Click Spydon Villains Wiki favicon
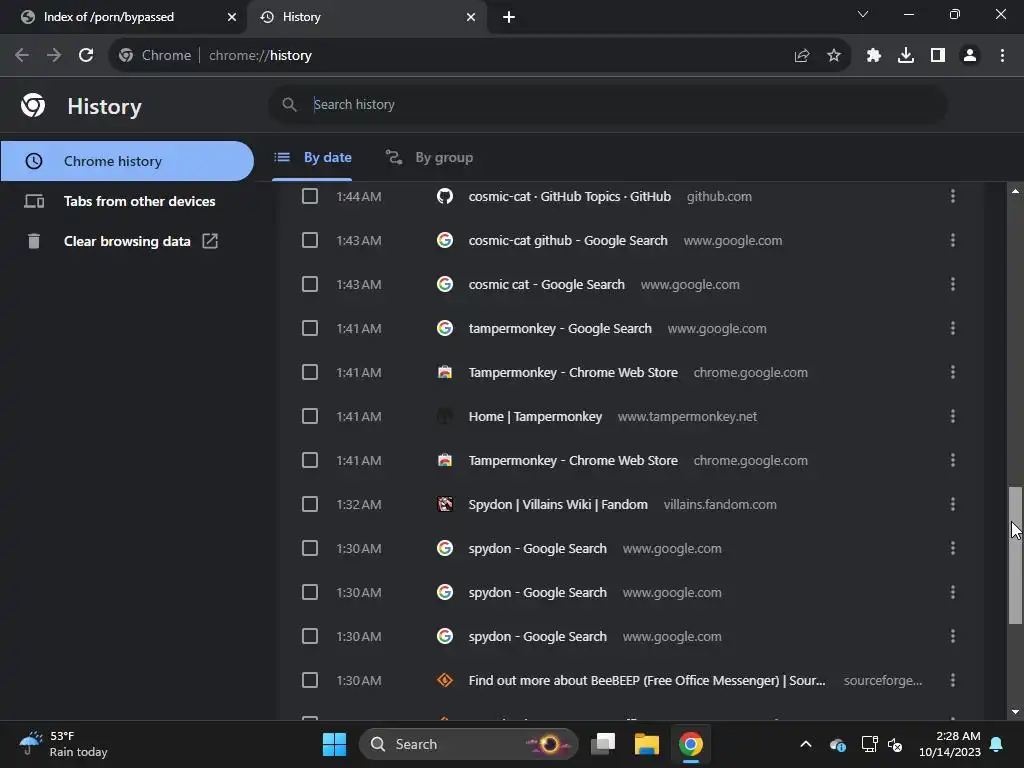The height and width of the screenshot is (768, 1024). click(445, 504)
